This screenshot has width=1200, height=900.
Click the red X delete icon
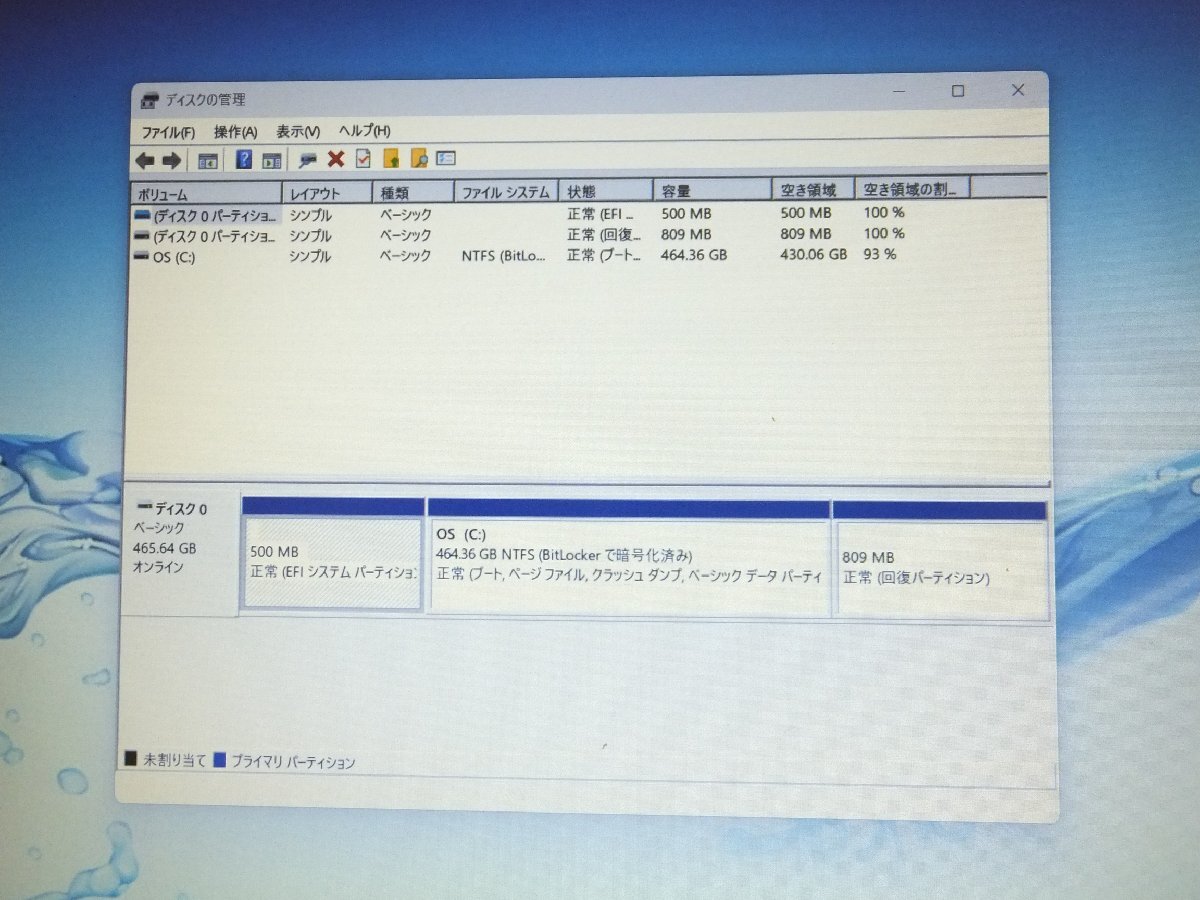336,159
